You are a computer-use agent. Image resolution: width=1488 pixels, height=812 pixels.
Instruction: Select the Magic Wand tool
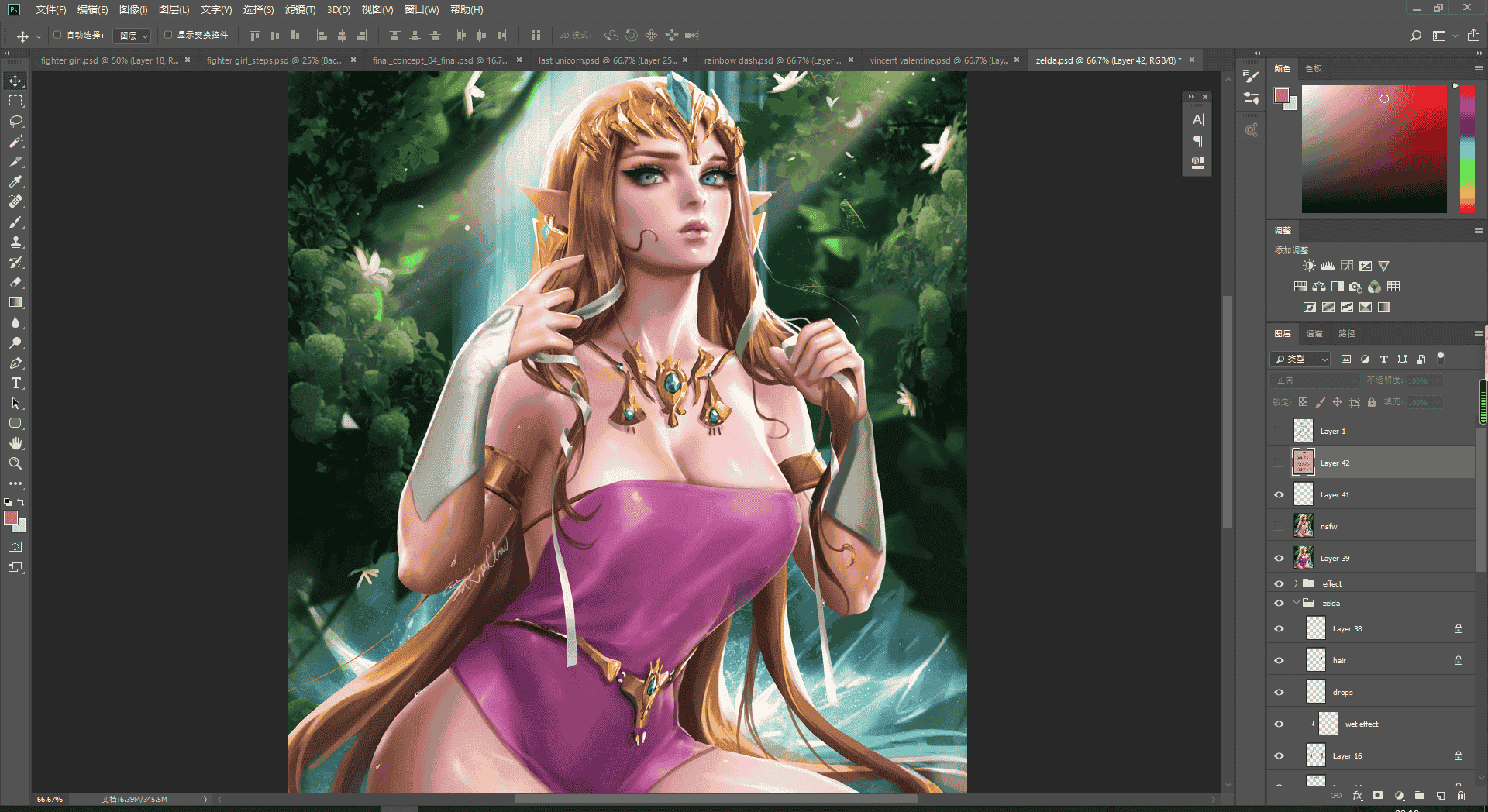[x=15, y=142]
